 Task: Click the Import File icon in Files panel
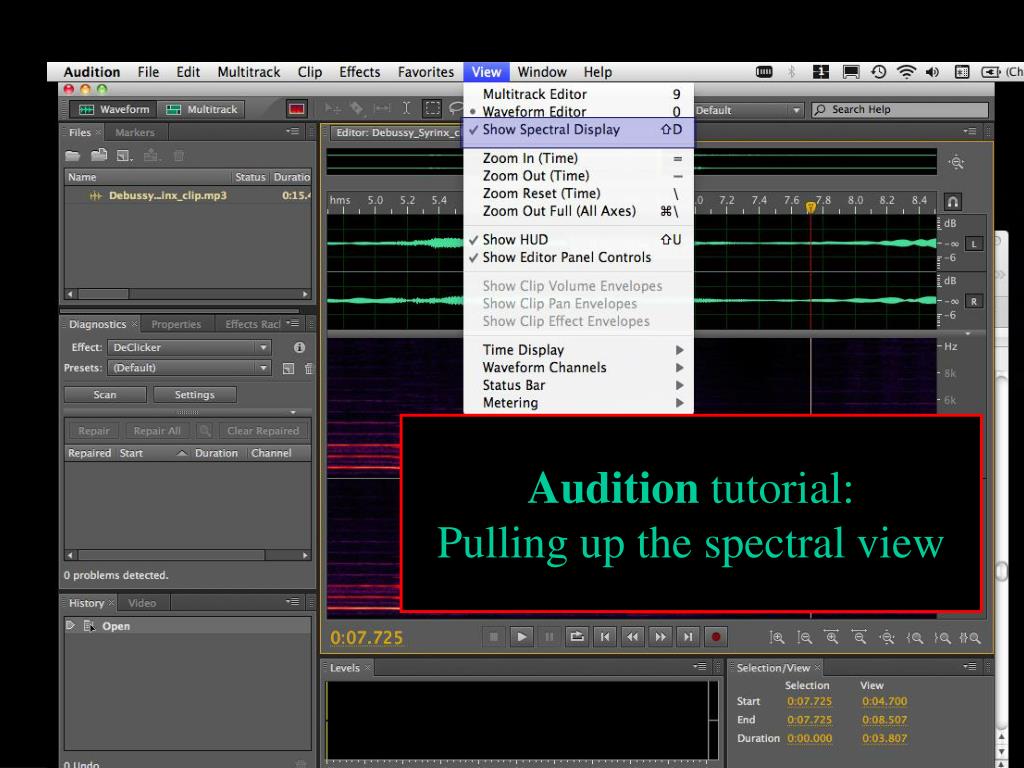(x=99, y=155)
